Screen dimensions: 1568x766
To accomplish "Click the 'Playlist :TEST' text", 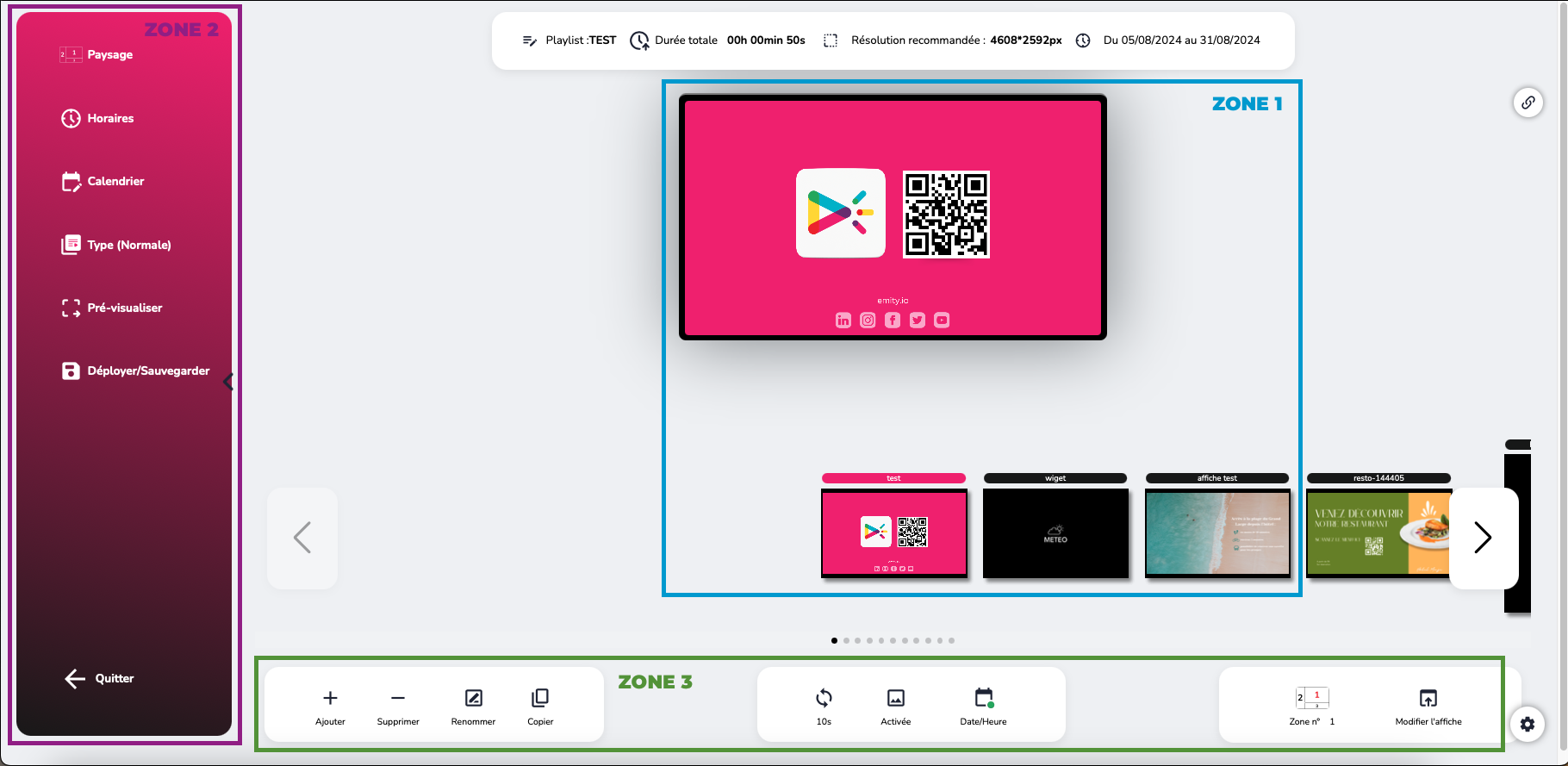I will coord(581,40).
